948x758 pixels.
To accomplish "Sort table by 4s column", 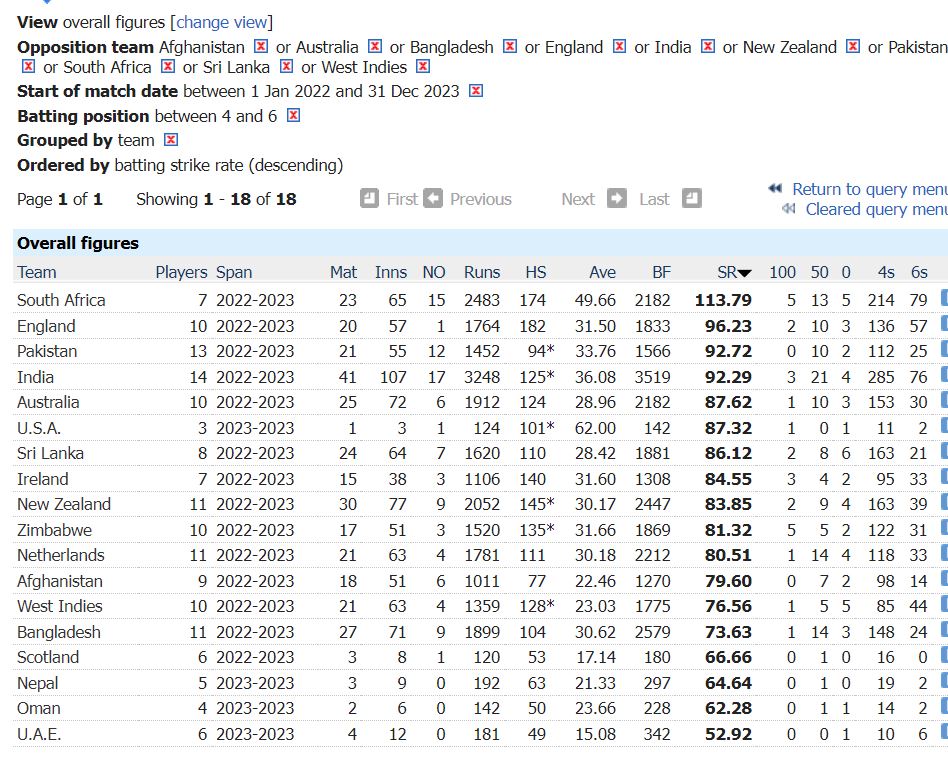I will [x=886, y=273].
